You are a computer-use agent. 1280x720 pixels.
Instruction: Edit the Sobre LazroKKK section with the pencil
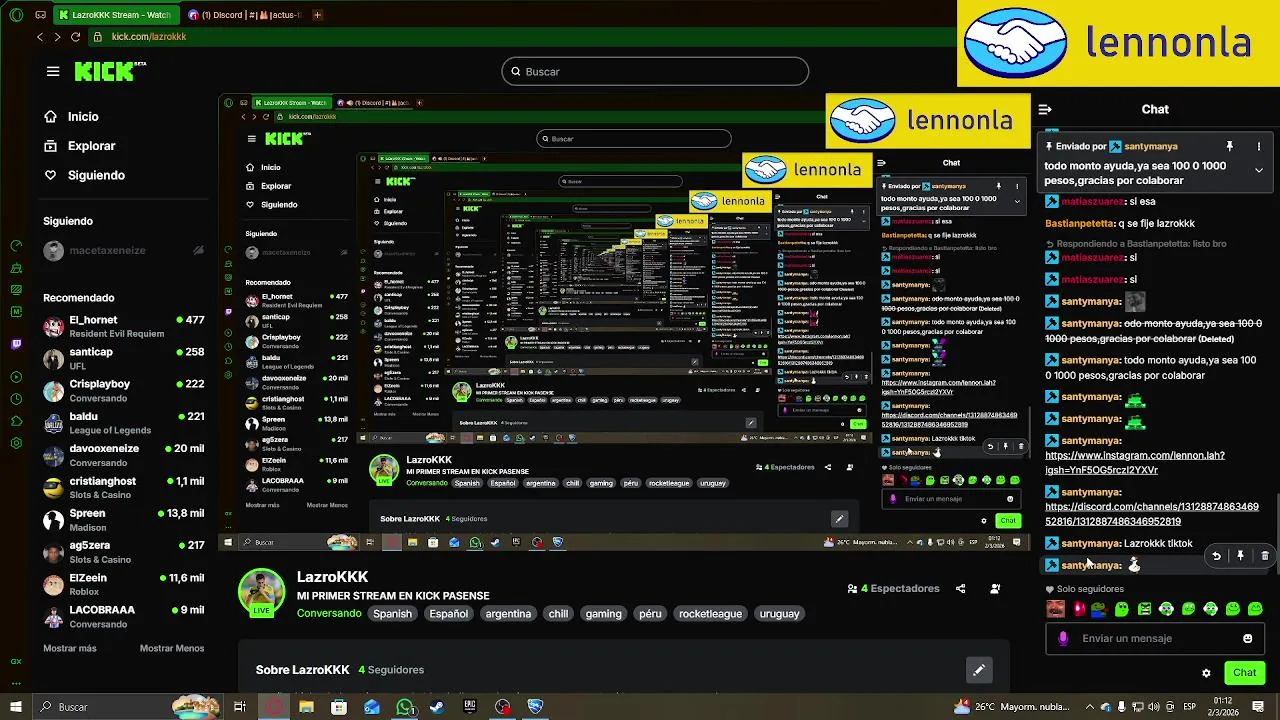[979, 670]
